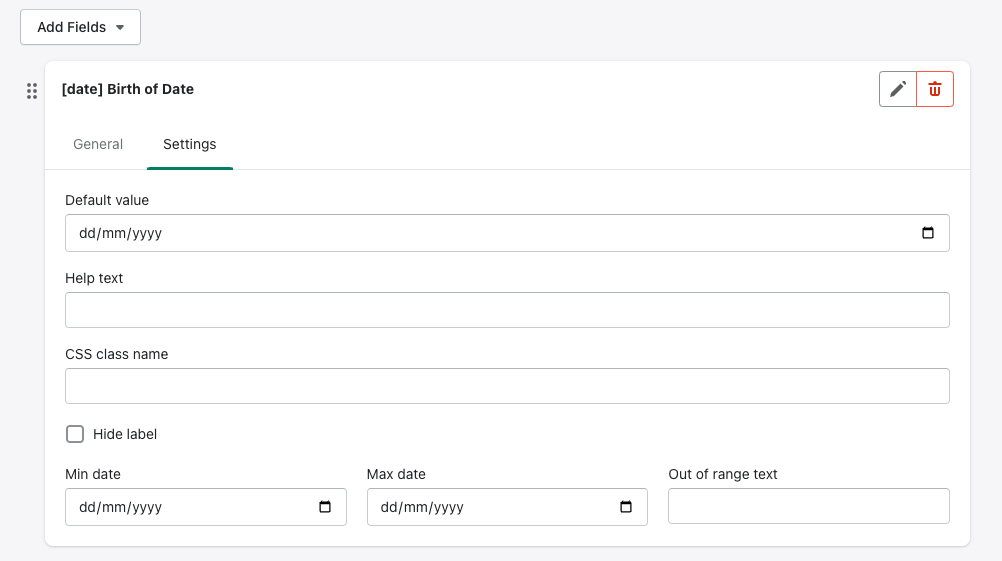Focus the Out of range text input
Image resolution: width=1002 pixels, height=561 pixels.
point(808,506)
